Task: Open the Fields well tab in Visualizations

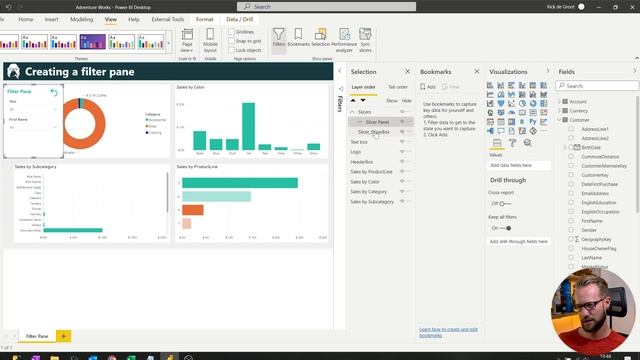Action: pyautogui.click(x=497, y=143)
